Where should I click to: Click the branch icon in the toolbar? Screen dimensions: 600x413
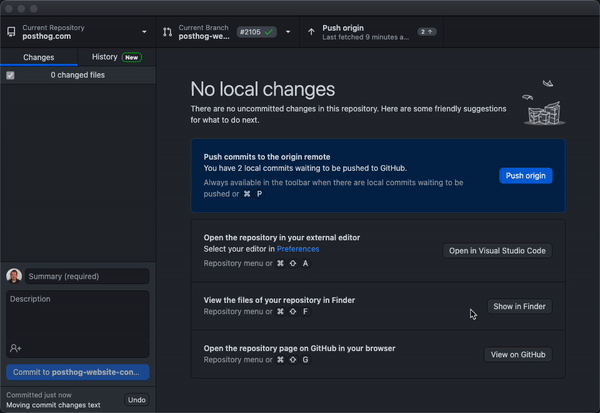[167, 32]
